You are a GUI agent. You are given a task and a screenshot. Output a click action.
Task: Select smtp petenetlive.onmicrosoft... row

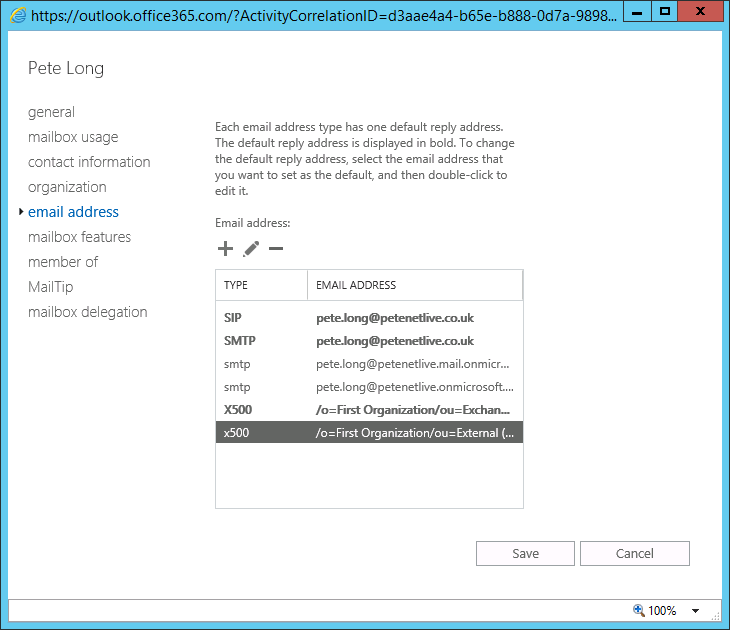point(369,387)
